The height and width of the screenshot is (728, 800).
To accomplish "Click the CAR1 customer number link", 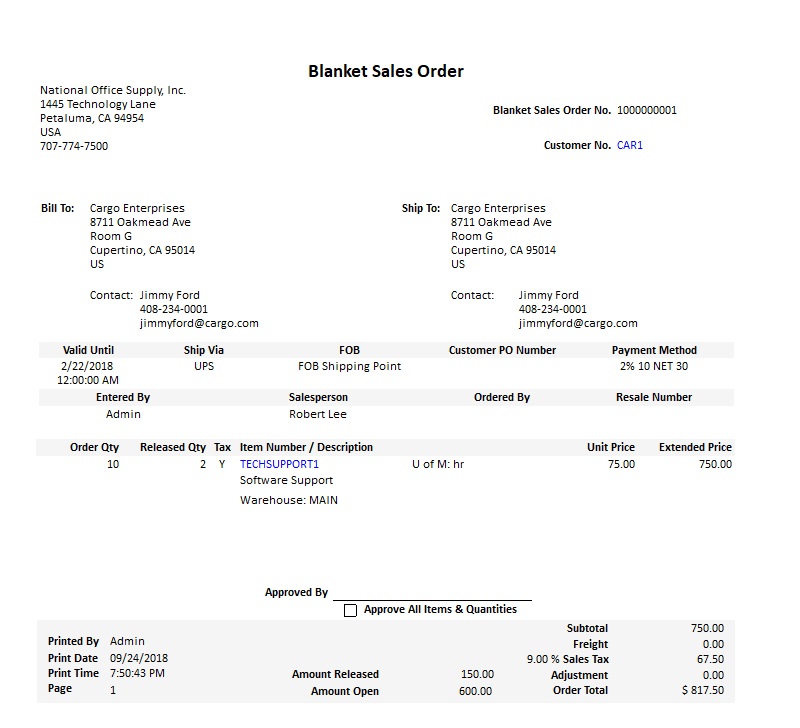I will 629,145.
